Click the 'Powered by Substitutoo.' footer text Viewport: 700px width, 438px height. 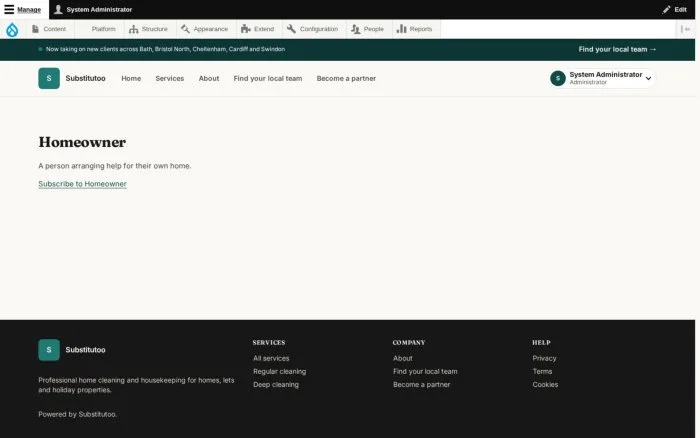pyautogui.click(x=78, y=414)
